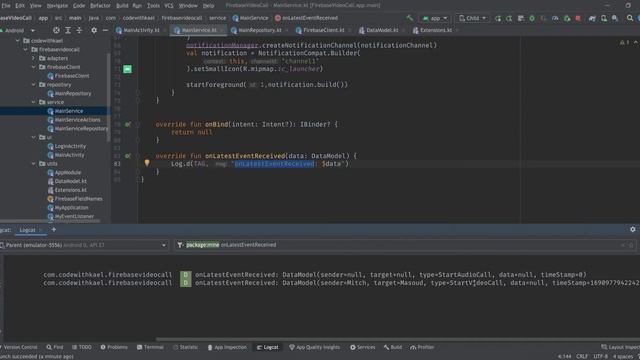
Task: Add a new Logcat tab with plus
Action: (x=53, y=230)
